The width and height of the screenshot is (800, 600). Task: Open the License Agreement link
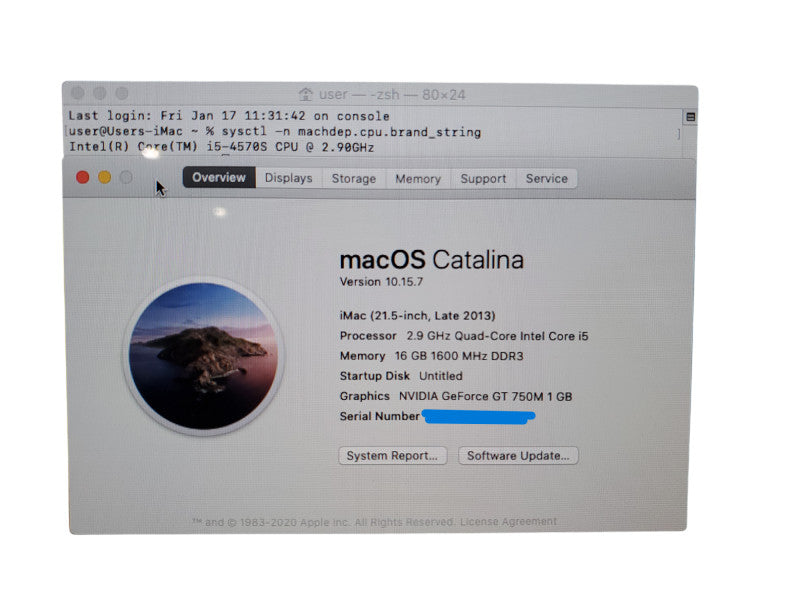click(x=508, y=521)
